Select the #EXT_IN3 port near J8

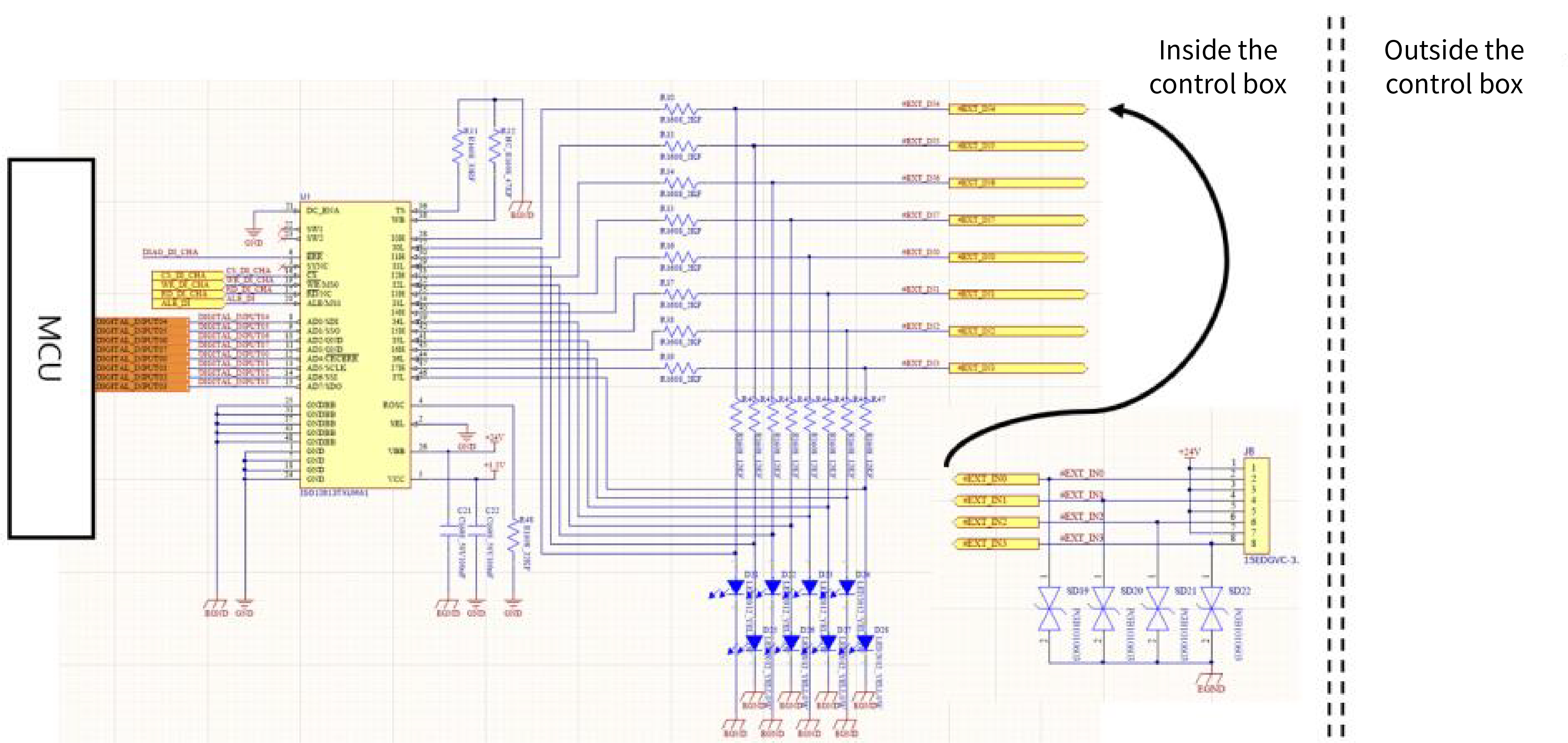[x=997, y=543]
